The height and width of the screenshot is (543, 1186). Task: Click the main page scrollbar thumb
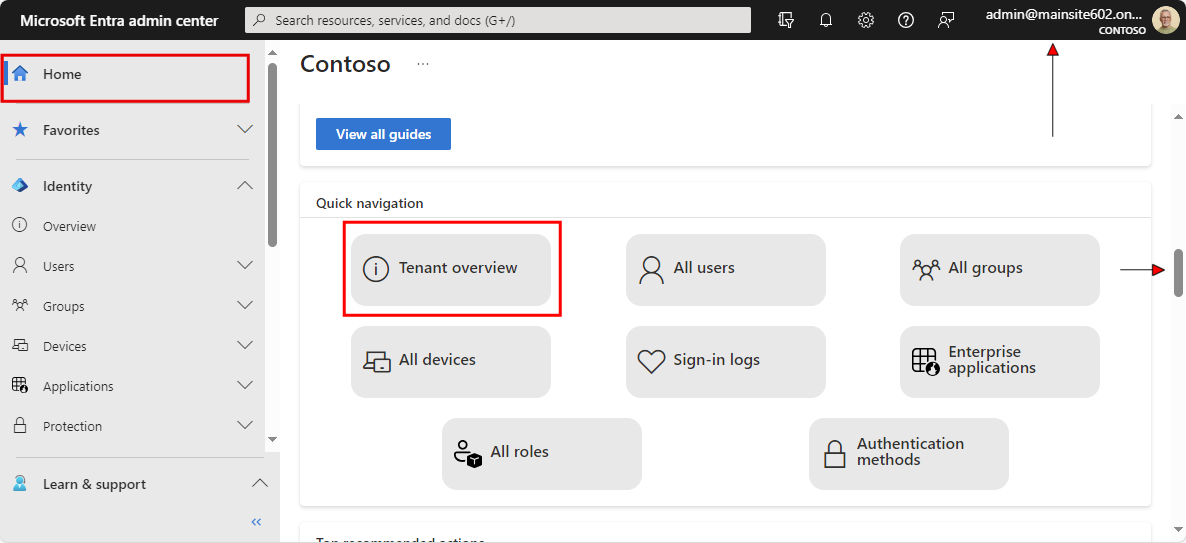coord(1178,272)
